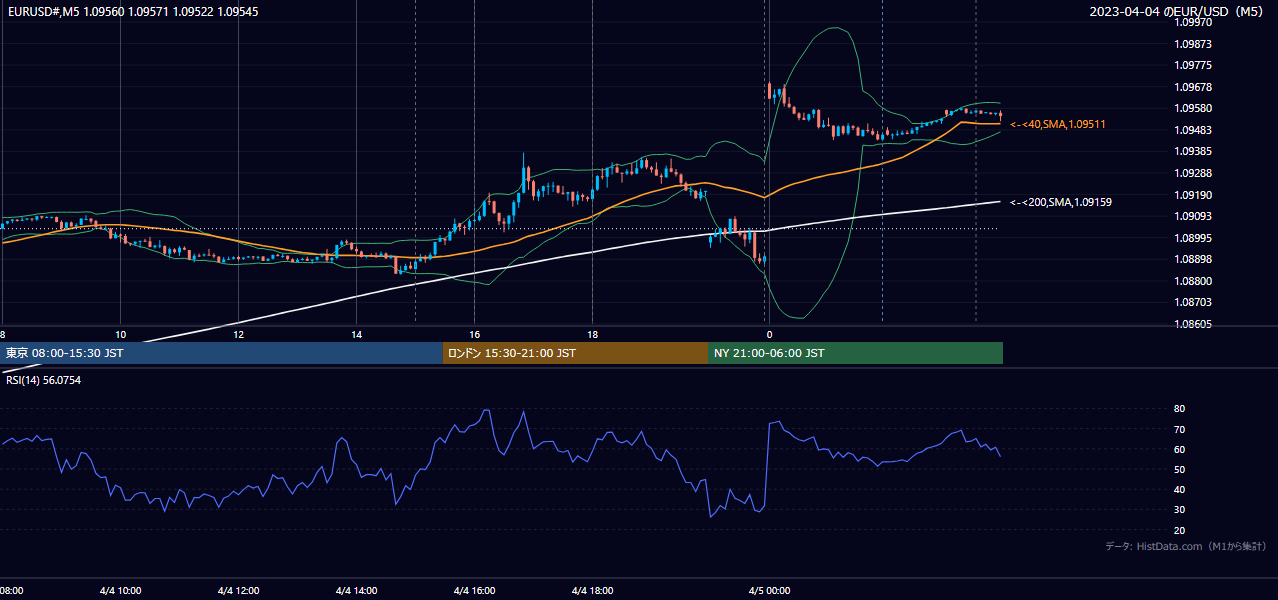
Task: Click the '4/5 00:00' bottom time label
Action: (x=770, y=590)
